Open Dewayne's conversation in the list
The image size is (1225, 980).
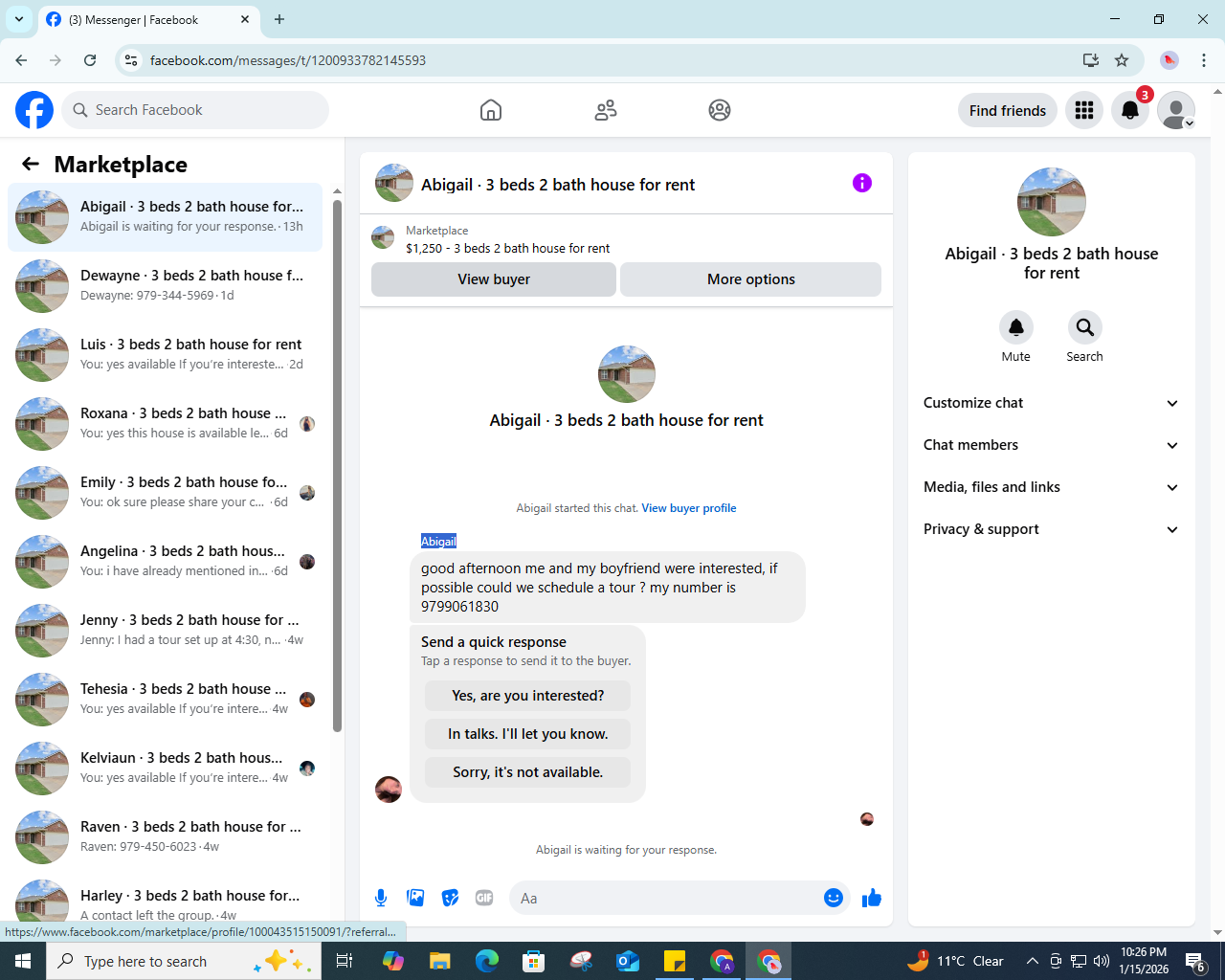click(x=165, y=285)
